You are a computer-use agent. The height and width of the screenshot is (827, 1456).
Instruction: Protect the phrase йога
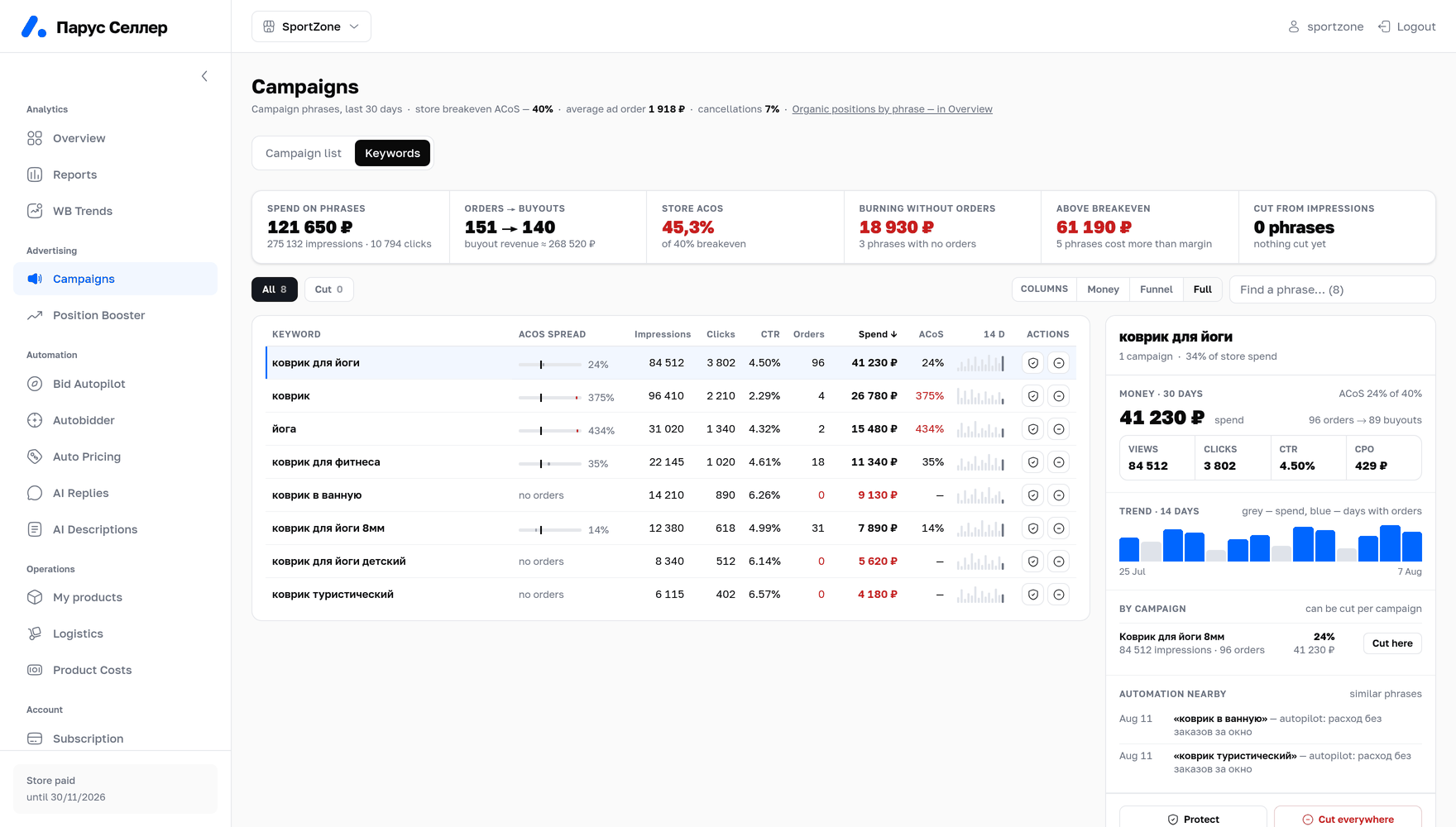pos(1033,429)
